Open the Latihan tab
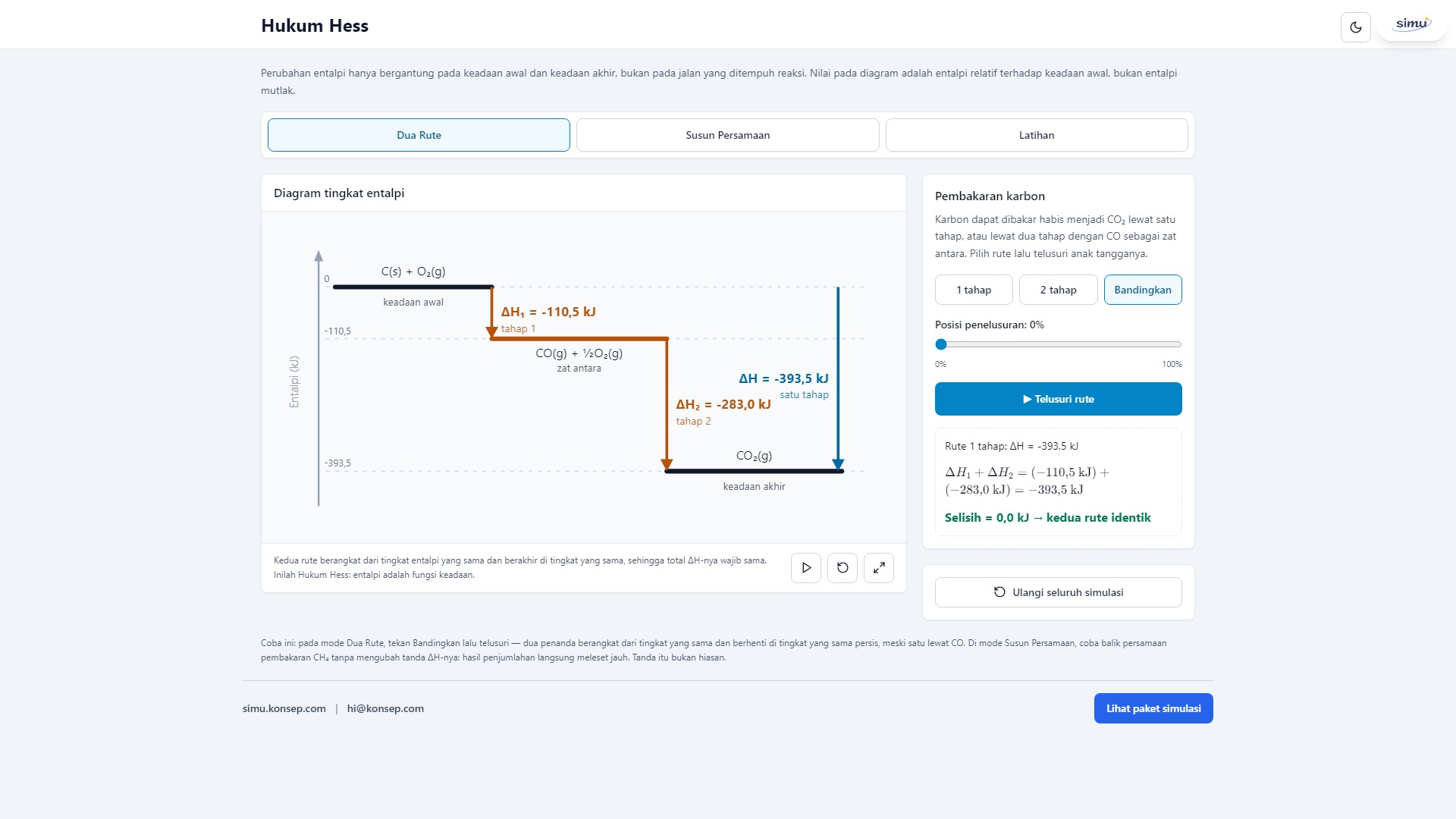Viewport: 1456px width, 819px height. click(x=1037, y=135)
